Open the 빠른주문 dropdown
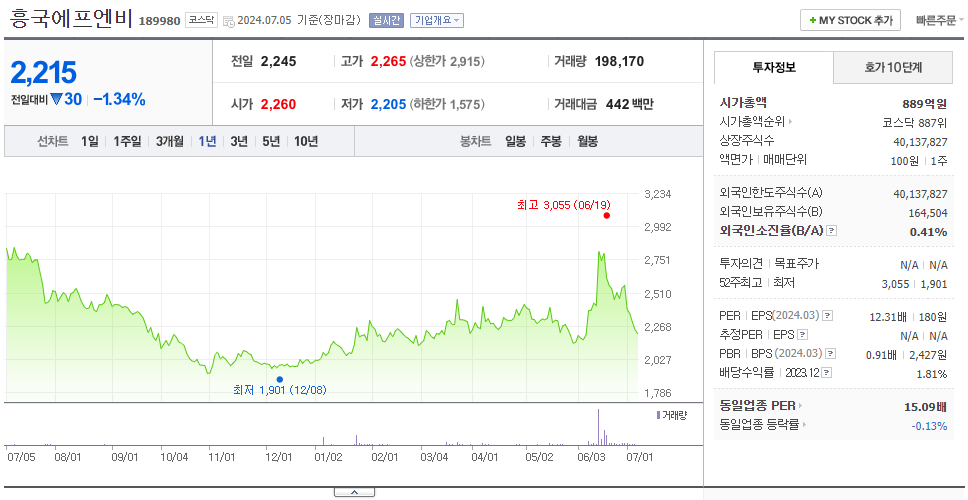Image resolution: width=968 pixels, height=500 pixels. point(940,20)
